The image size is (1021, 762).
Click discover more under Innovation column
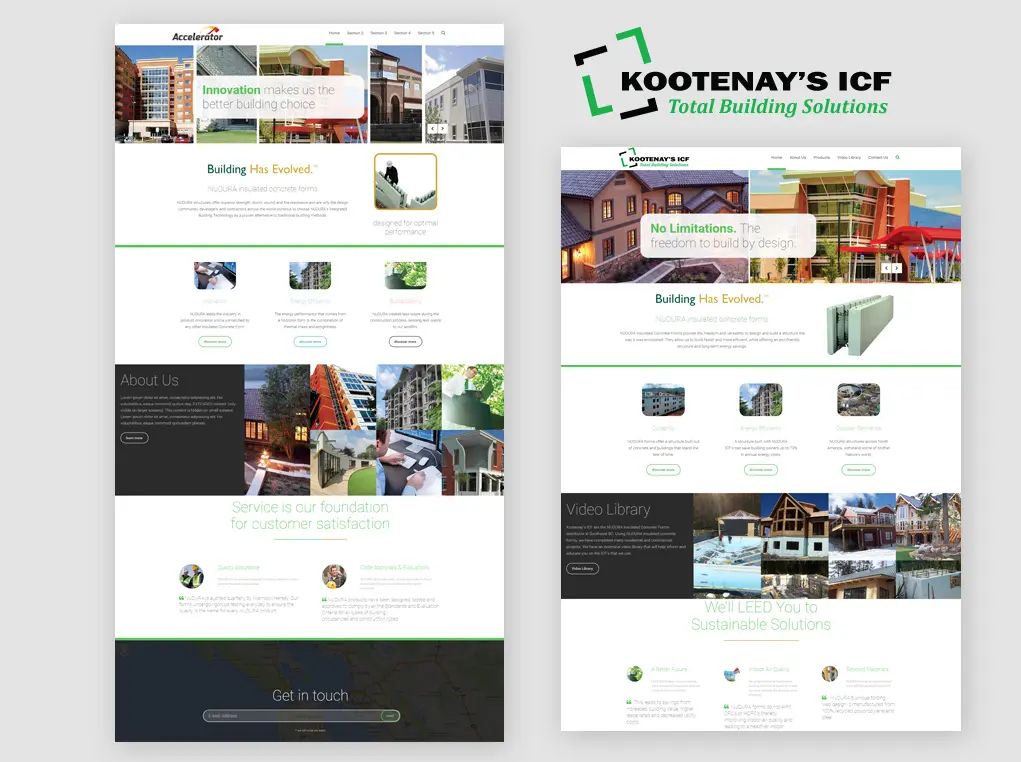coord(215,341)
